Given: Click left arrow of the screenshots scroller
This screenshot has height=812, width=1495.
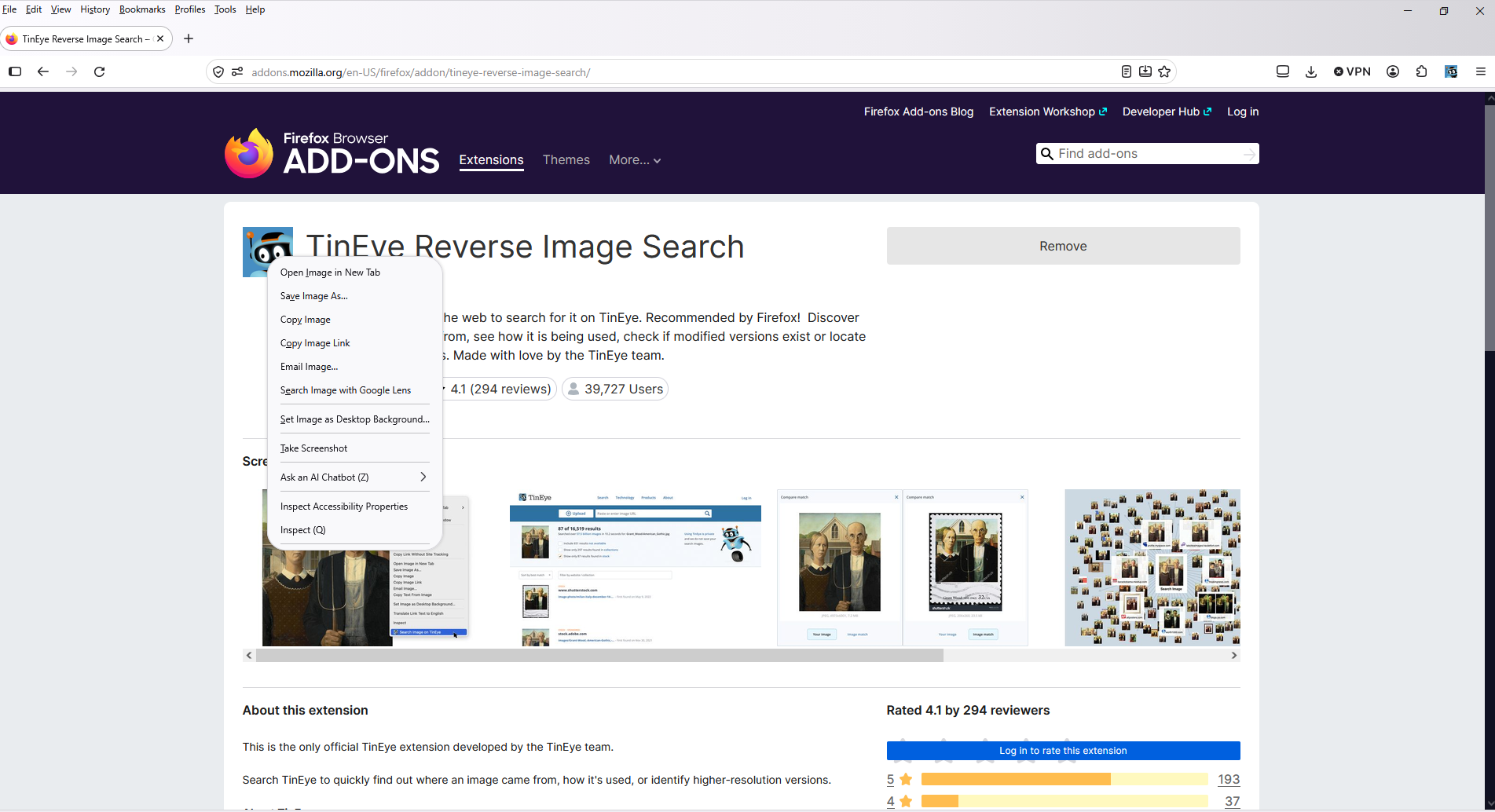Looking at the screenshot, I should coord(249,655).
